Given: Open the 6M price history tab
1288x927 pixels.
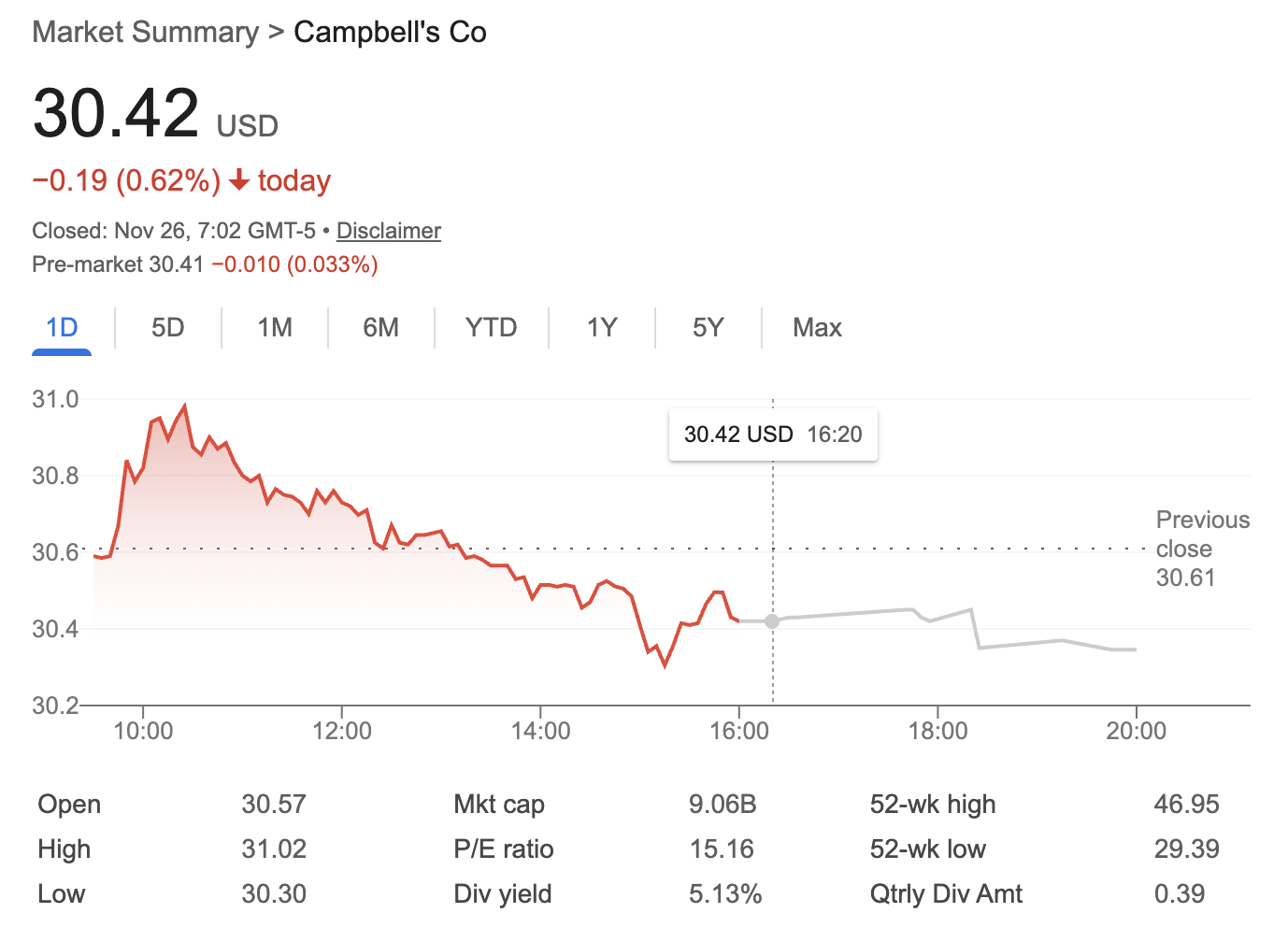Looking at the screenshot, I should click(380, 328).
